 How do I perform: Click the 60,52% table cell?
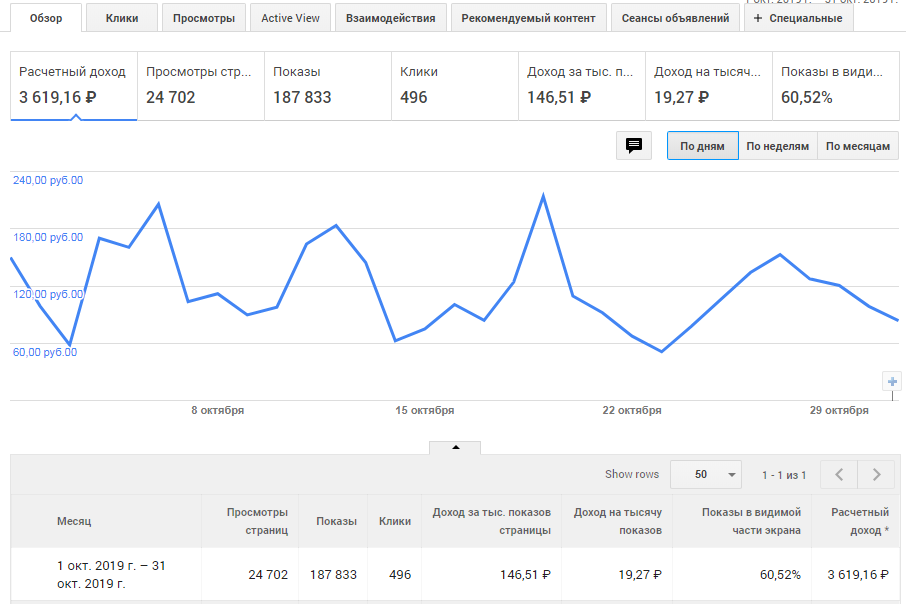click(x=780, y=575)
